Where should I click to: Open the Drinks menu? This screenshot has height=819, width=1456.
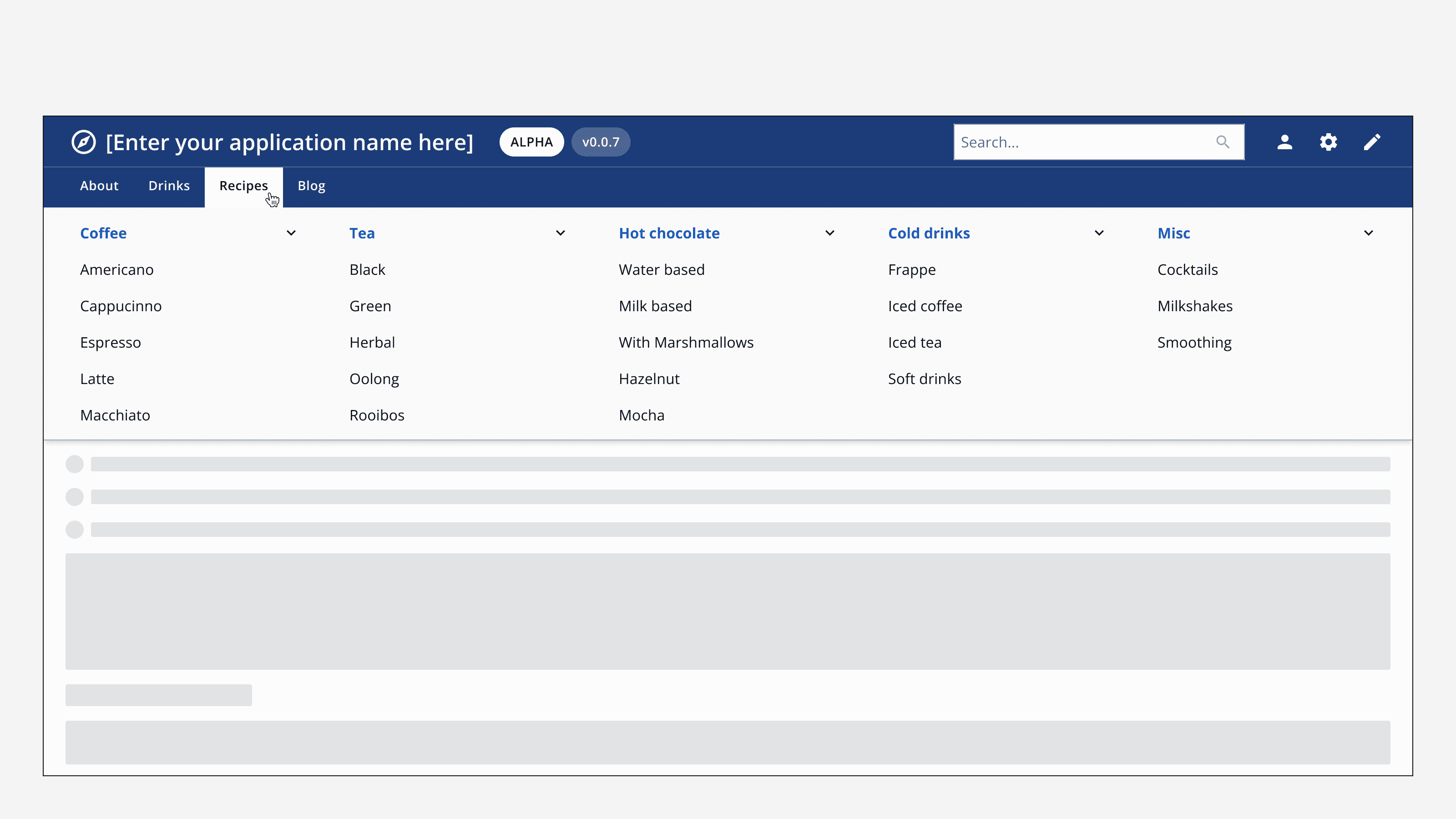168,185
